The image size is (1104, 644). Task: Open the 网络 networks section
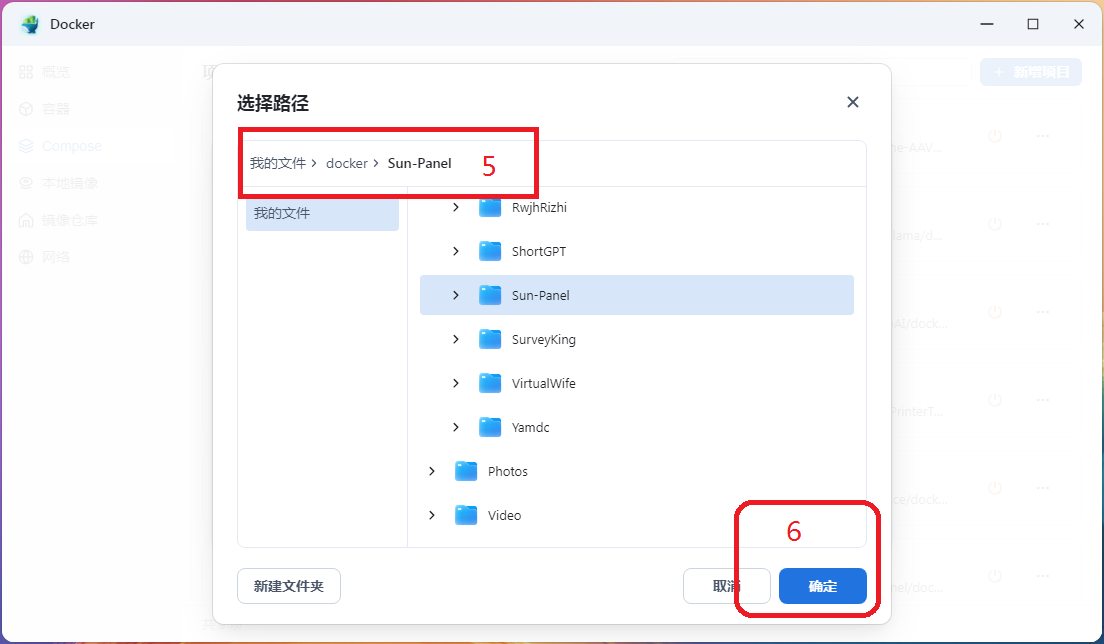tap(50, 256)
